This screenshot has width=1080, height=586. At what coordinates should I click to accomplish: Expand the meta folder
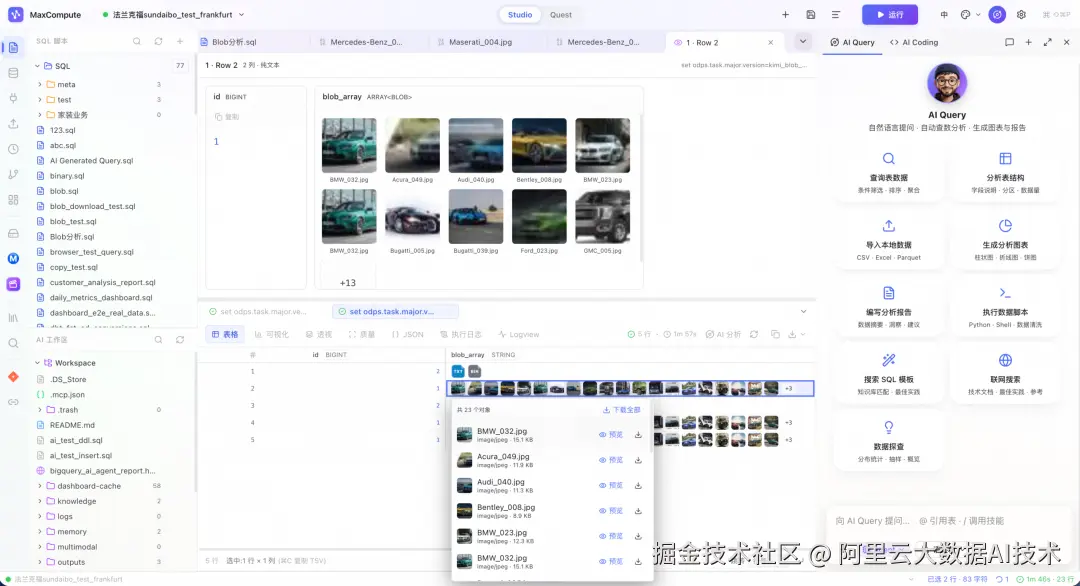point(40,84)
